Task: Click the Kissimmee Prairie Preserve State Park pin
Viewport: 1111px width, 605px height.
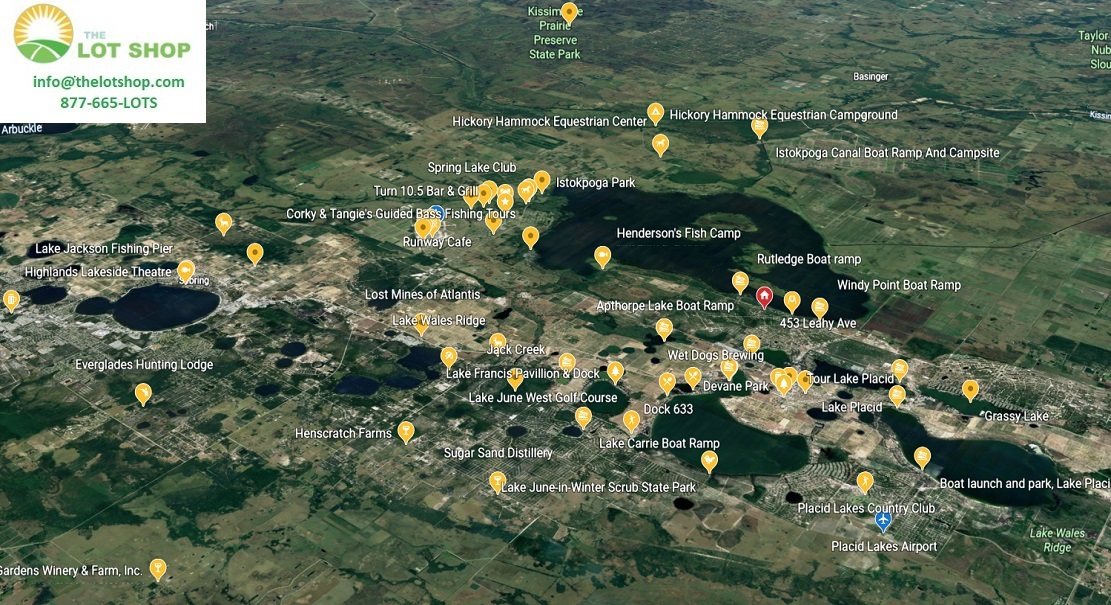Action: (x=569, y=12)
